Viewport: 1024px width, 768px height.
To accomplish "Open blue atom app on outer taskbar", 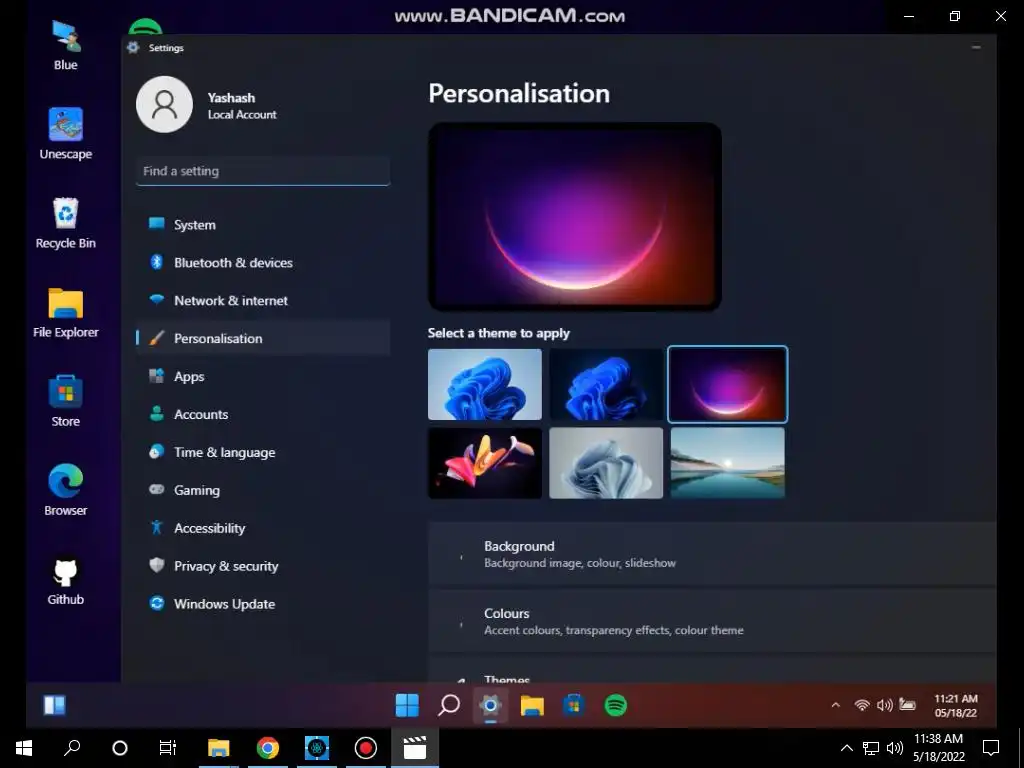I will (317, 748).
